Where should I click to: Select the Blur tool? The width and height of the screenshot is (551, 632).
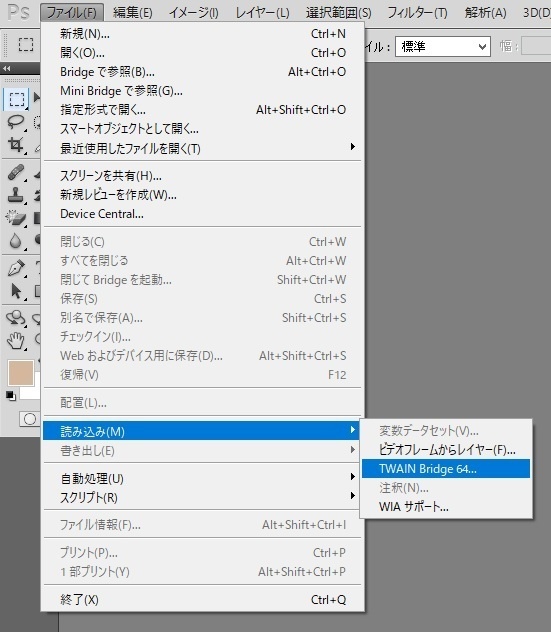(x=16, y=240)
